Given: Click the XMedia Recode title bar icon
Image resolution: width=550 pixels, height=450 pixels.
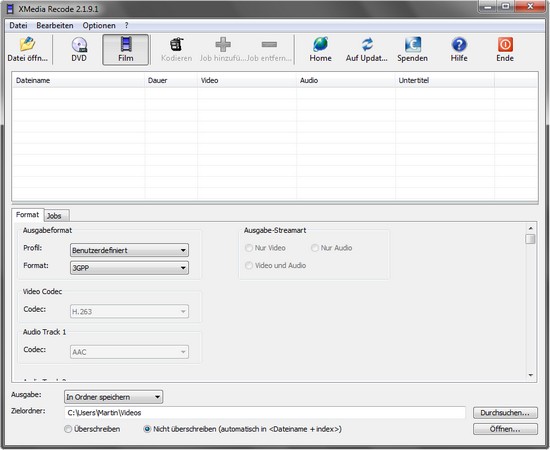Looking at the screenshot, I should [x=11, y=9].
